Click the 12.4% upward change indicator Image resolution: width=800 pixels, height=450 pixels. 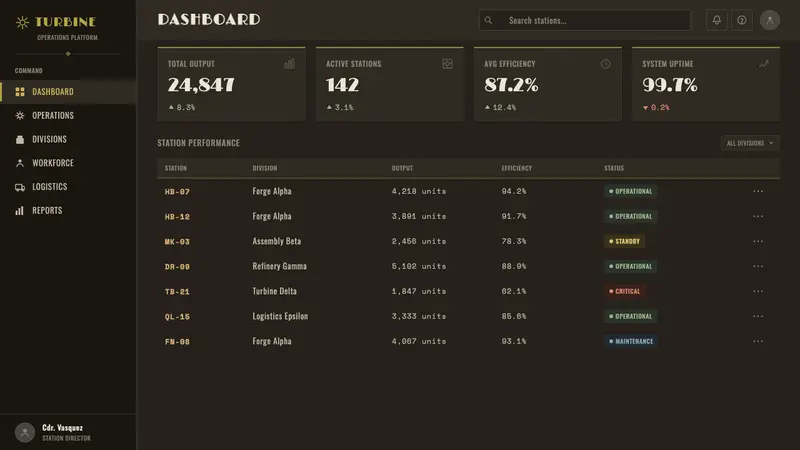pos(501,108)
